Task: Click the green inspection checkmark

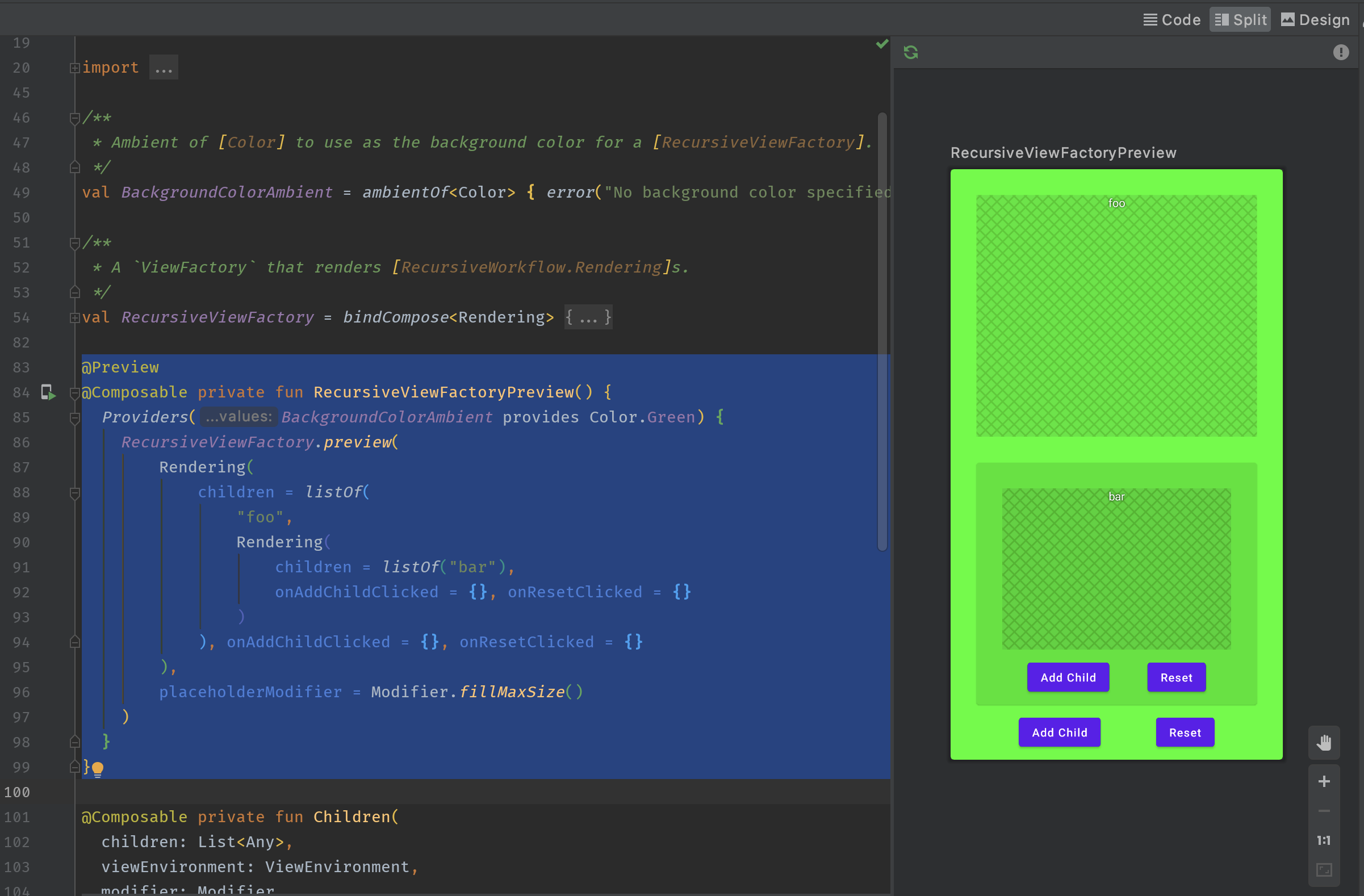Action: (x=882, y=44)
